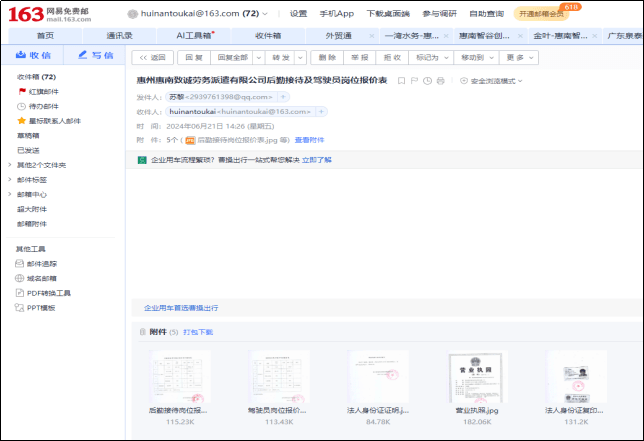
Task: Open the red flag 红旗邮件 folder
Action: 42,91
